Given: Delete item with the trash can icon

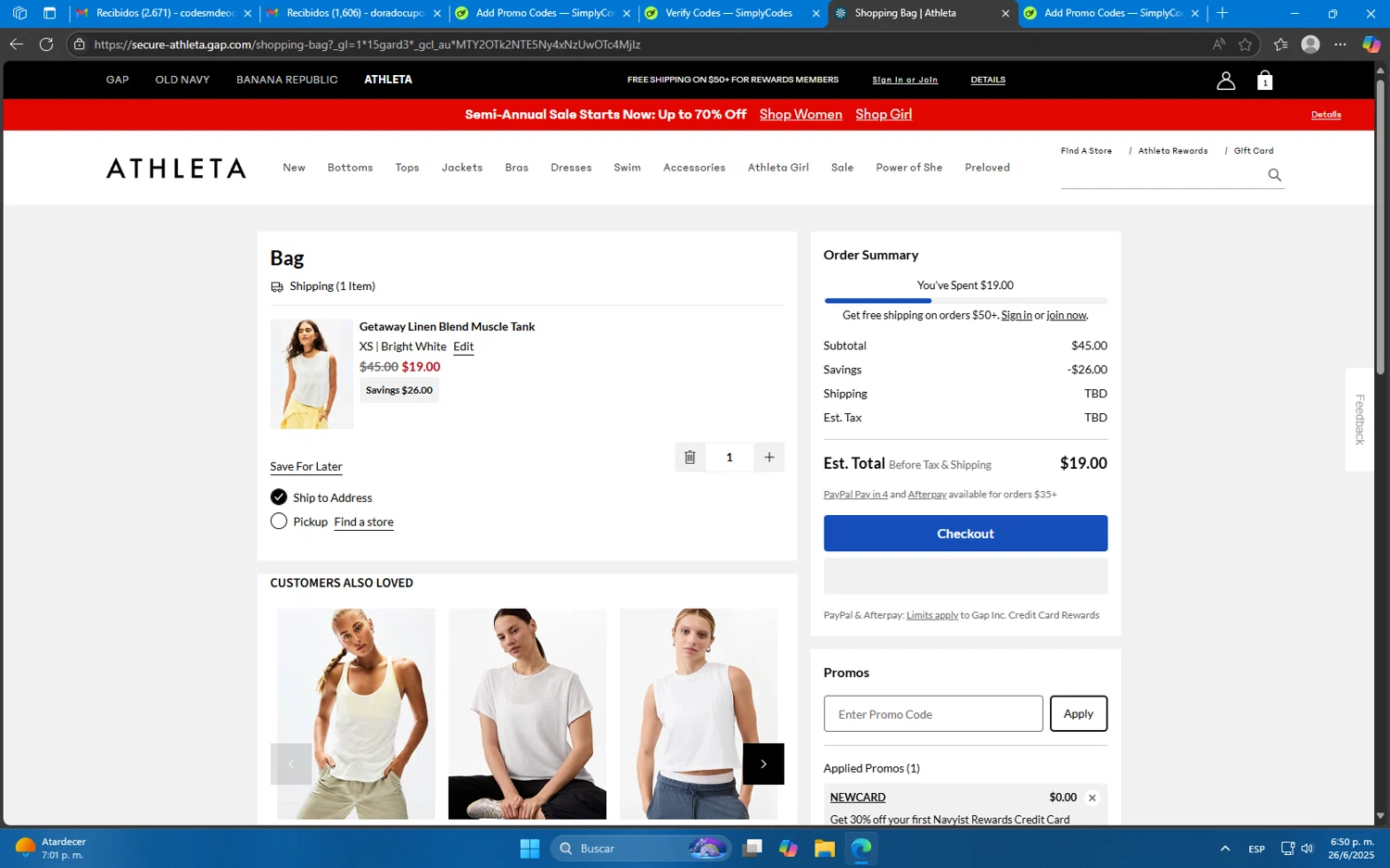Looking at the screenshot, I should pos(689,457).
